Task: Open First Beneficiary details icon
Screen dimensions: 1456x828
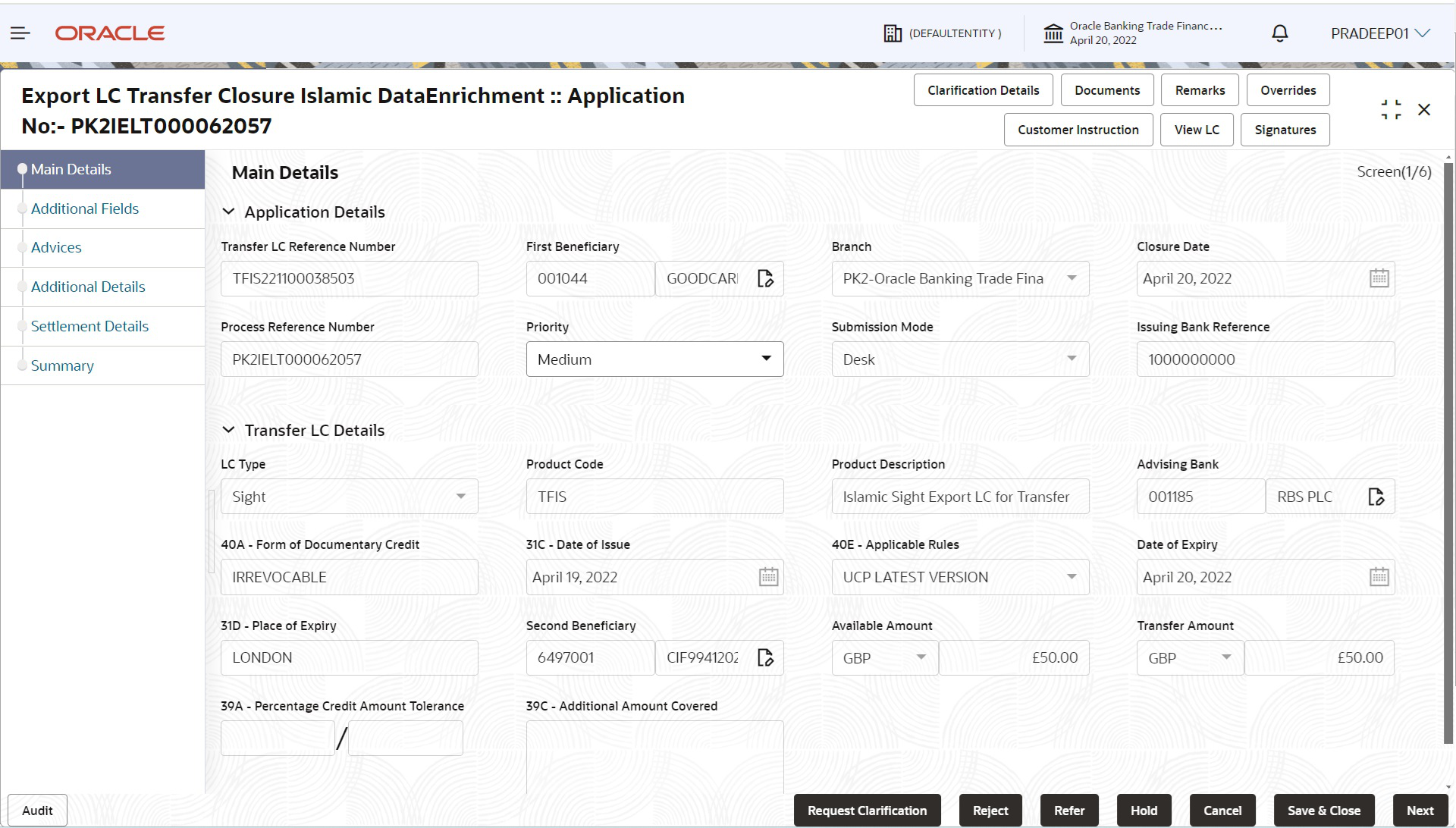Action: click(765, 279)
